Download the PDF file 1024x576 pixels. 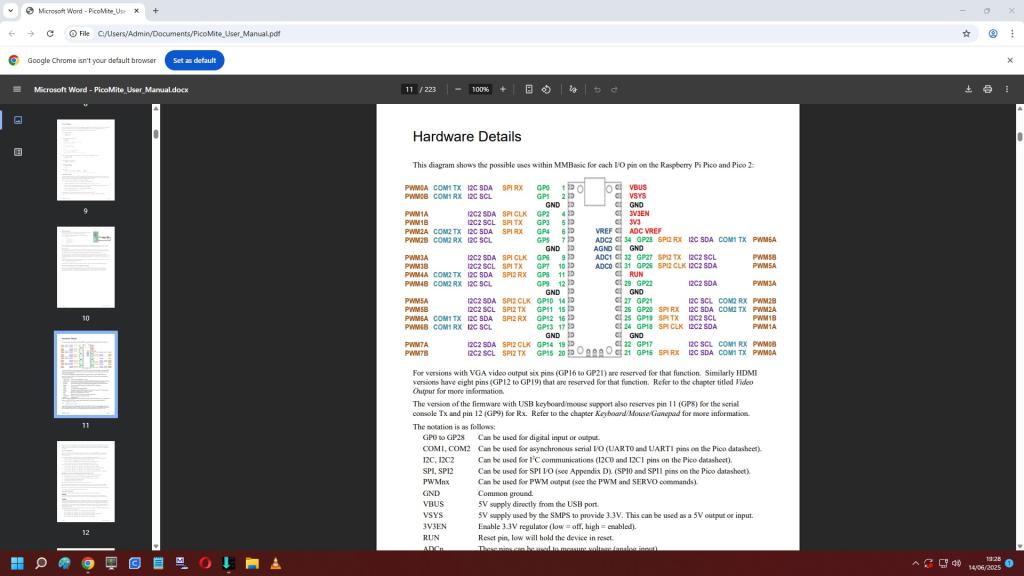968,89
